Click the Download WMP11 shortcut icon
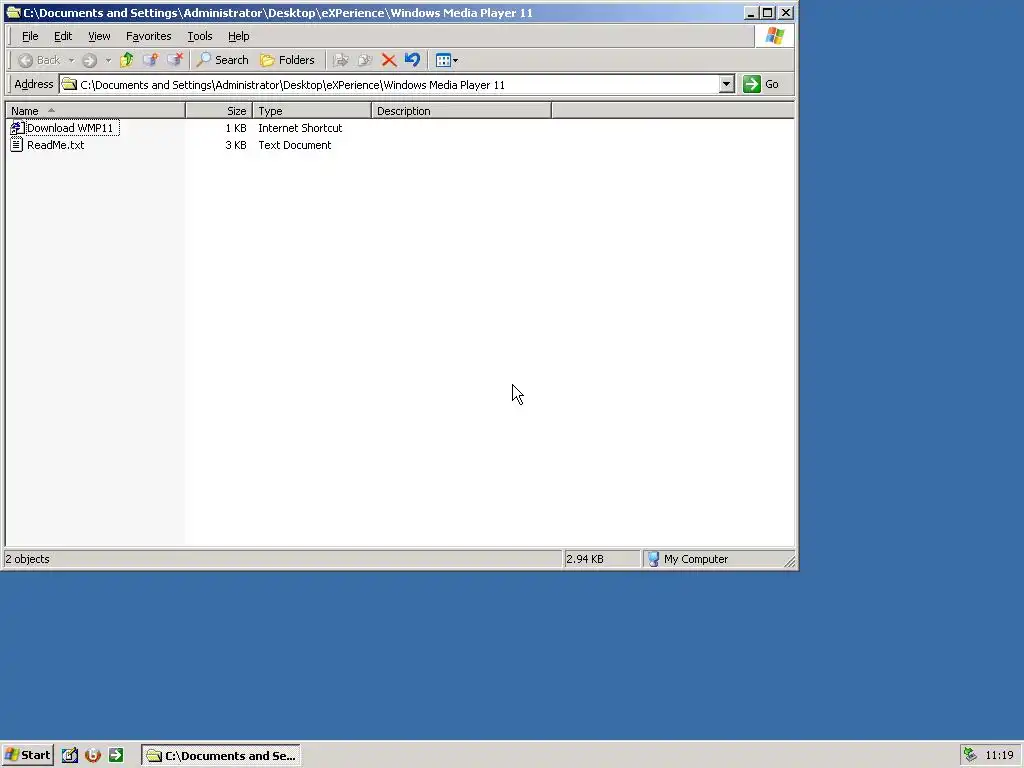The height and width of the screenshot is (768, 1024). point(17,128)
